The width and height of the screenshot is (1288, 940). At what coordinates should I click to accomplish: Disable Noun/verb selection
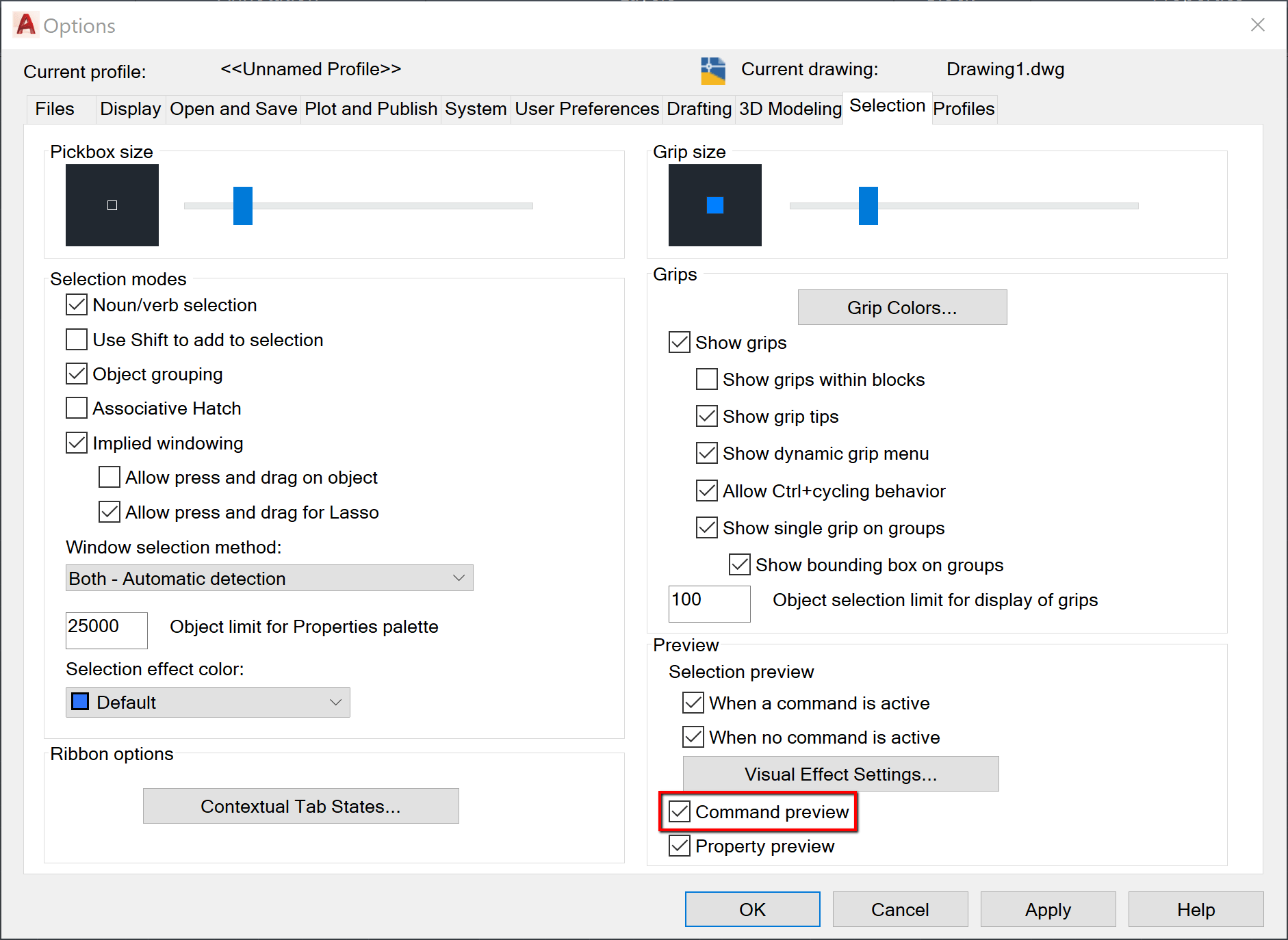tap(76, 304)
